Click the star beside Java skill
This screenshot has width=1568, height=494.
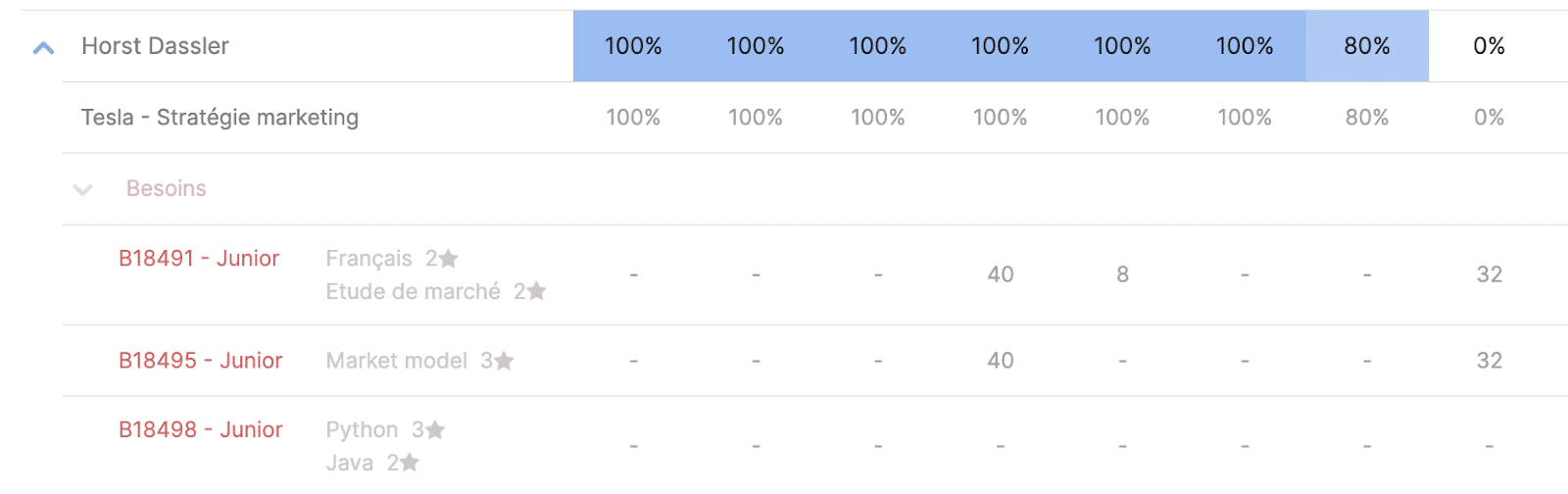[x=410, y=462]
